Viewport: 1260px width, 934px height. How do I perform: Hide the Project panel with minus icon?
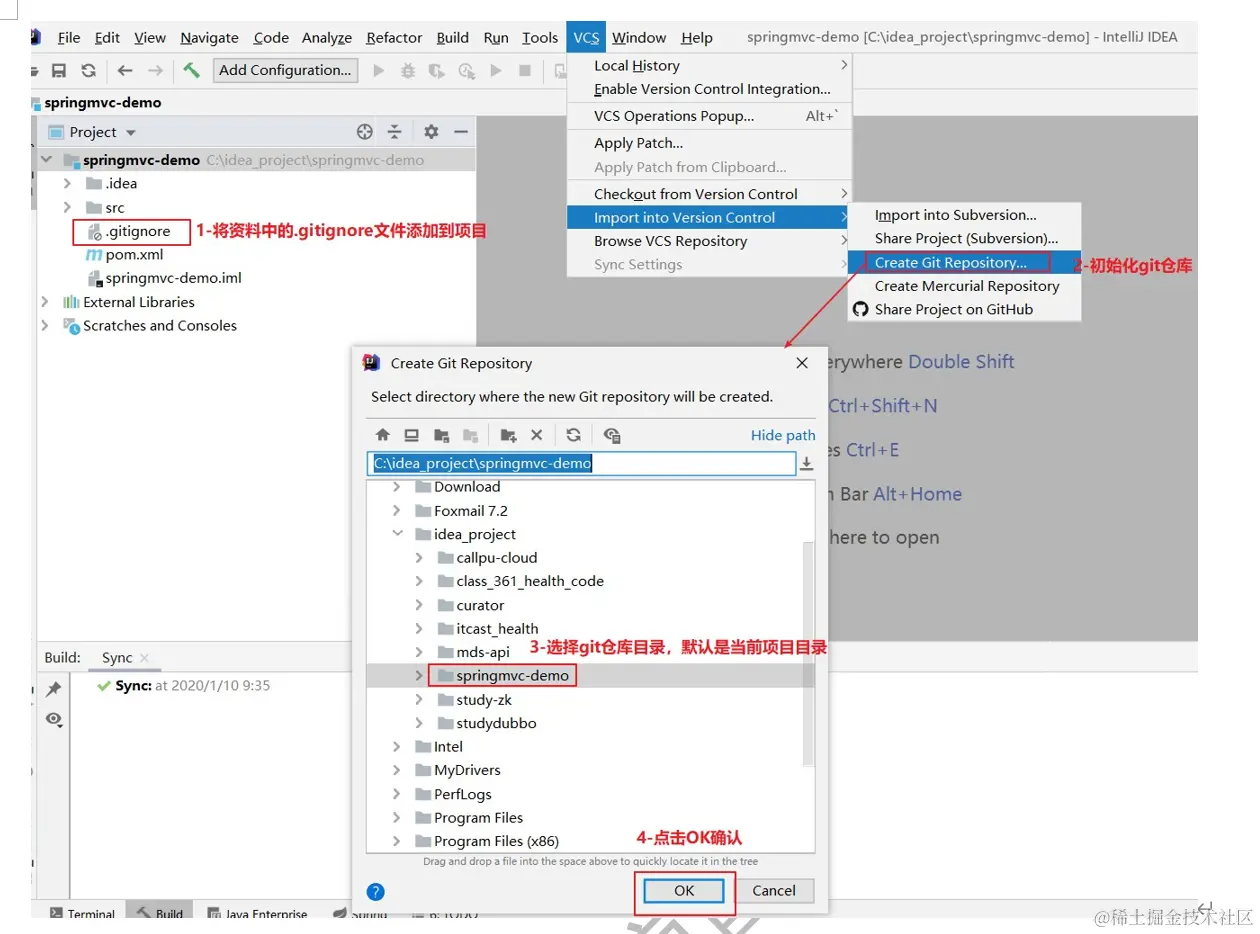(x=461, y=132)
